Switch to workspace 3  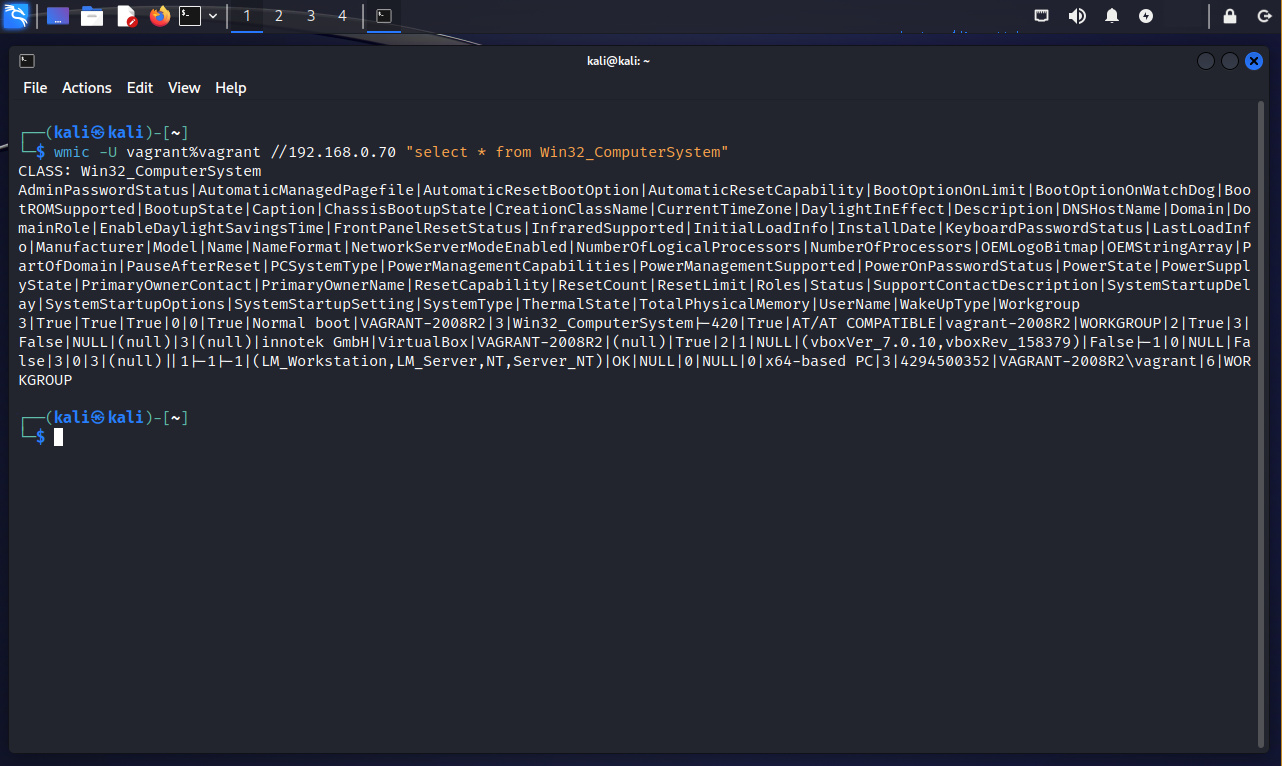[311, 16]
